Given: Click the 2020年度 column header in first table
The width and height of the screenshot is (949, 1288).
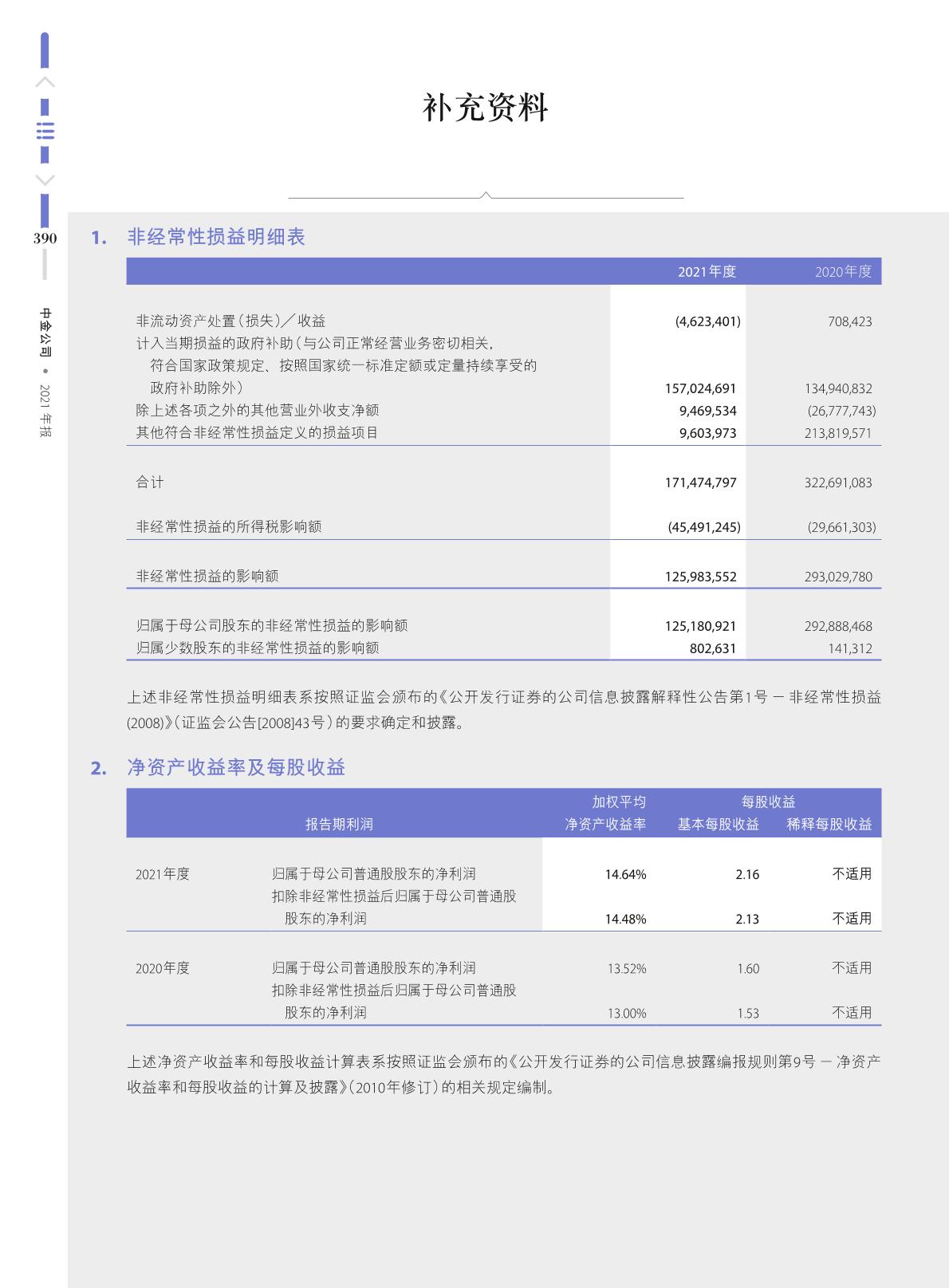Looking at the screenshot, I should (x=843, y=271).
